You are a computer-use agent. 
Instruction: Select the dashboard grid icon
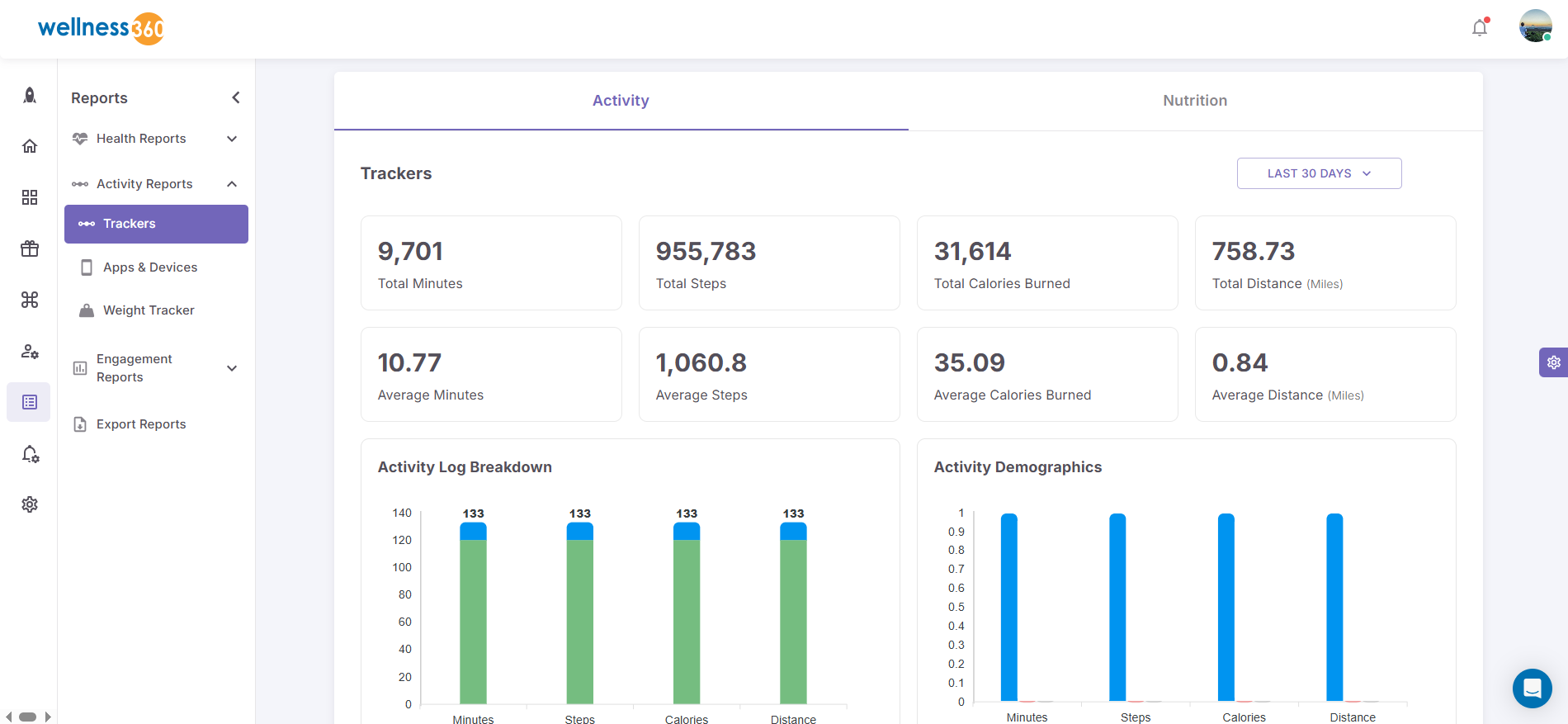click(x=30, y=197)
